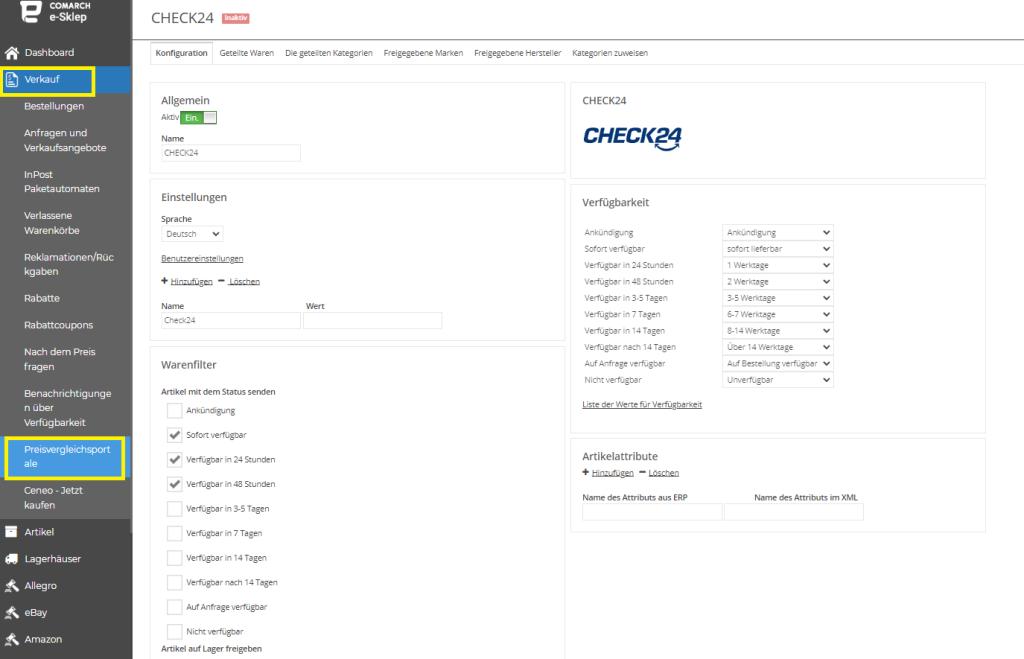
Task: Select the Konfiguration tab
Action: point(182,53)
